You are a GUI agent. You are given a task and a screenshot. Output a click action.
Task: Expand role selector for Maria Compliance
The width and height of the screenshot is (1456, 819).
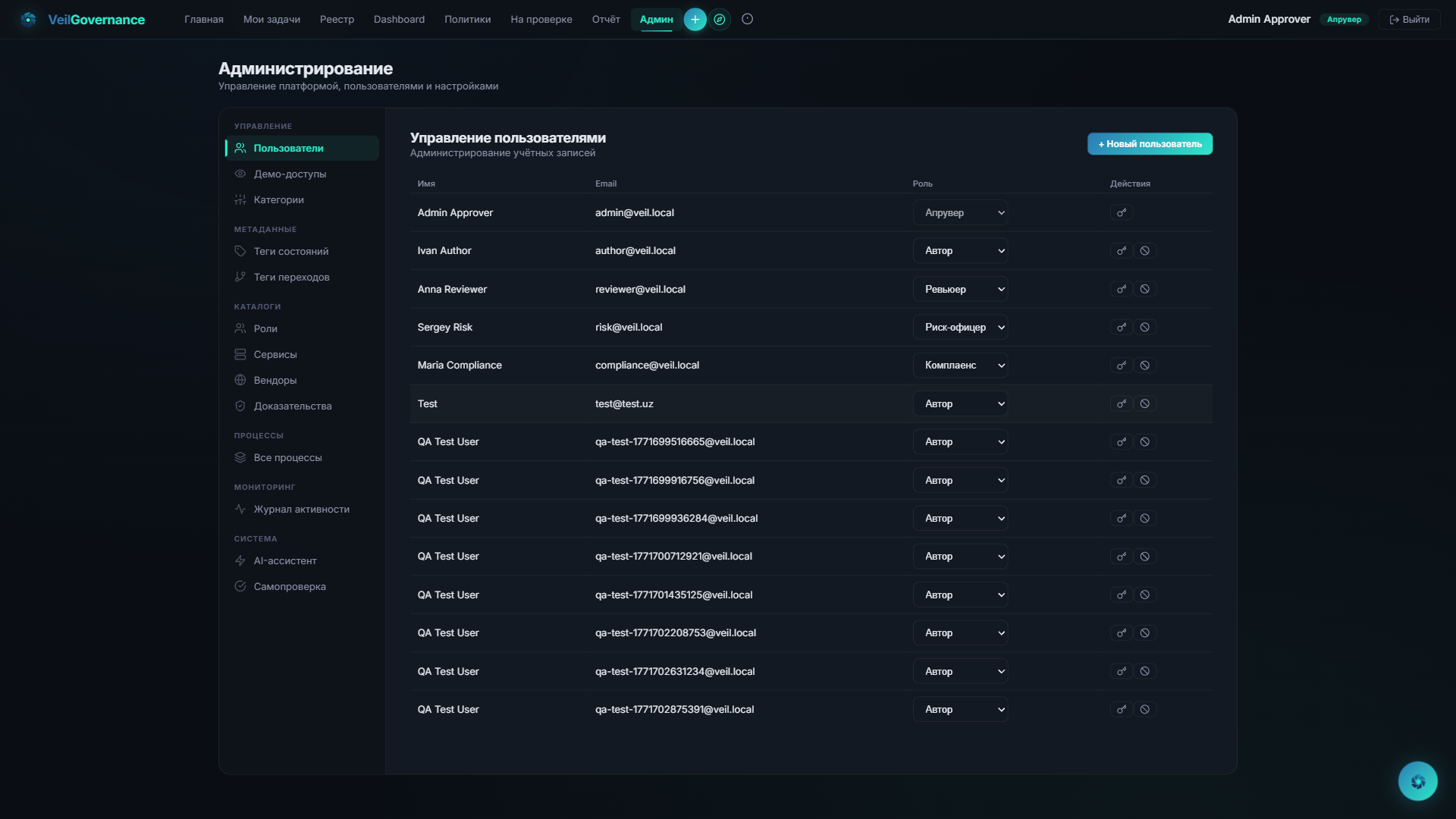pyautogui.click(x=960, y=366)
